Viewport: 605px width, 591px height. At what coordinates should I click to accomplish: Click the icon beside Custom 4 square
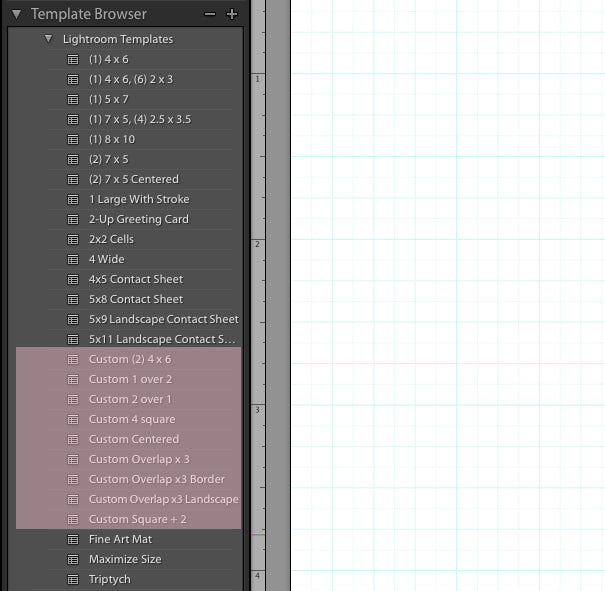pos(73,419)
